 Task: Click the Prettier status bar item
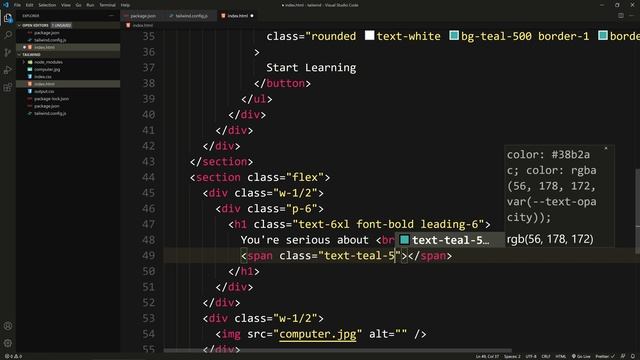pyautogui.click(x=605, y=356)
